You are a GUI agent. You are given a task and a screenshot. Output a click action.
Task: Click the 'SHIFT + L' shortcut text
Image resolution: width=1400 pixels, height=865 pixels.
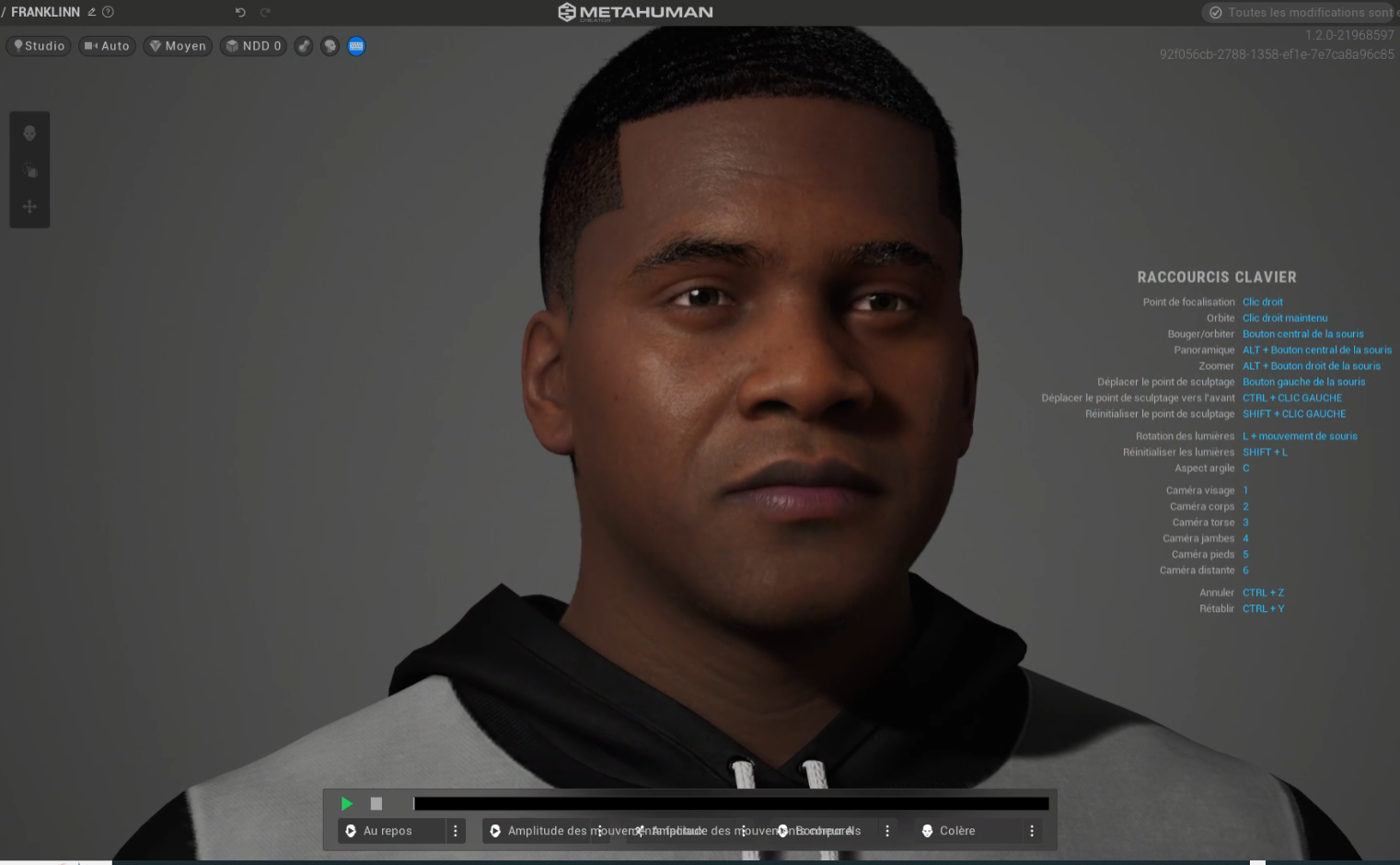1265,453
